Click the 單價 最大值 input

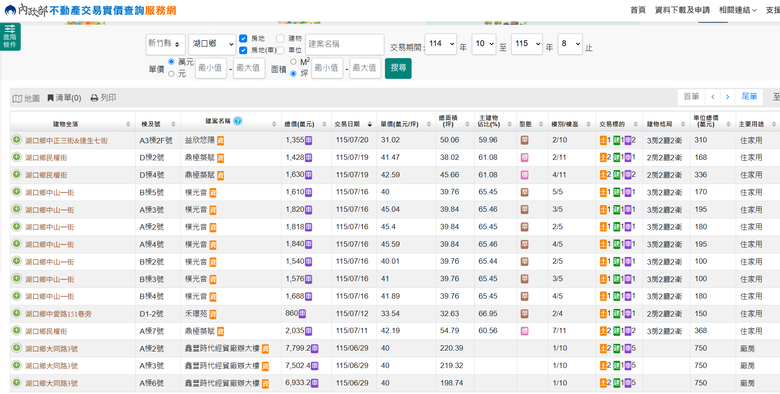[249, 68]
